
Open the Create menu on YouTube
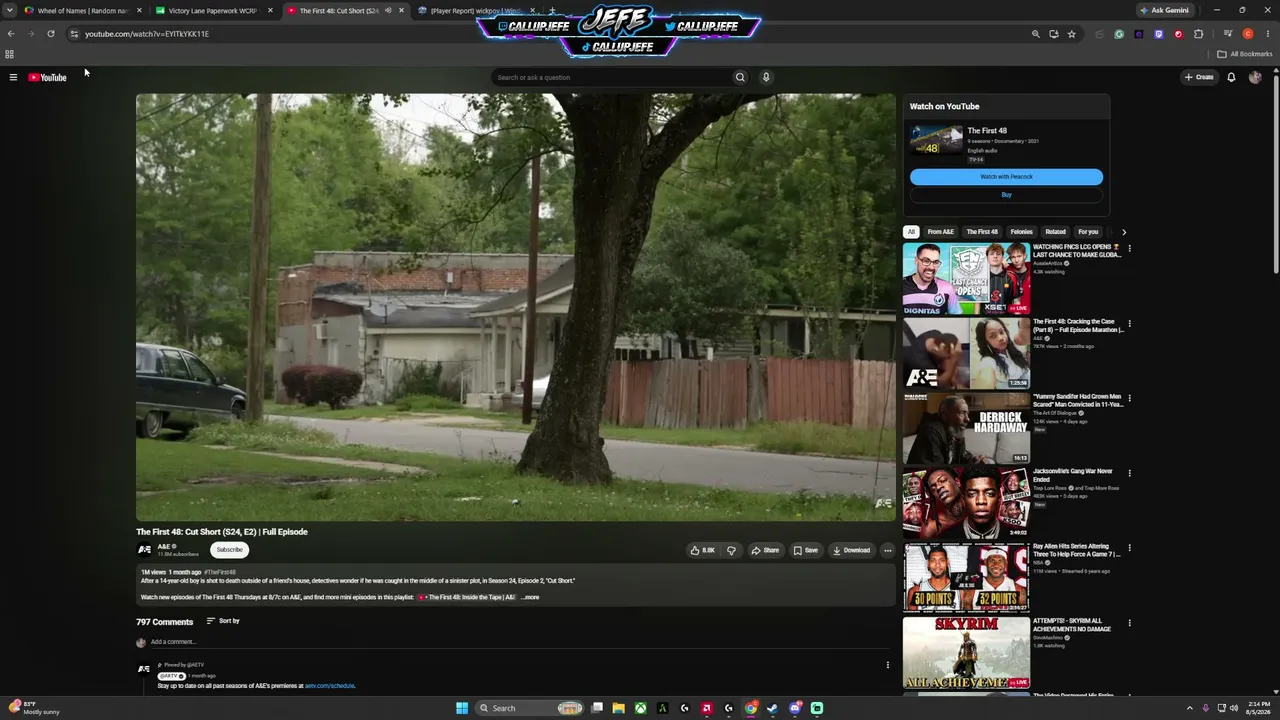[1199, 77]
